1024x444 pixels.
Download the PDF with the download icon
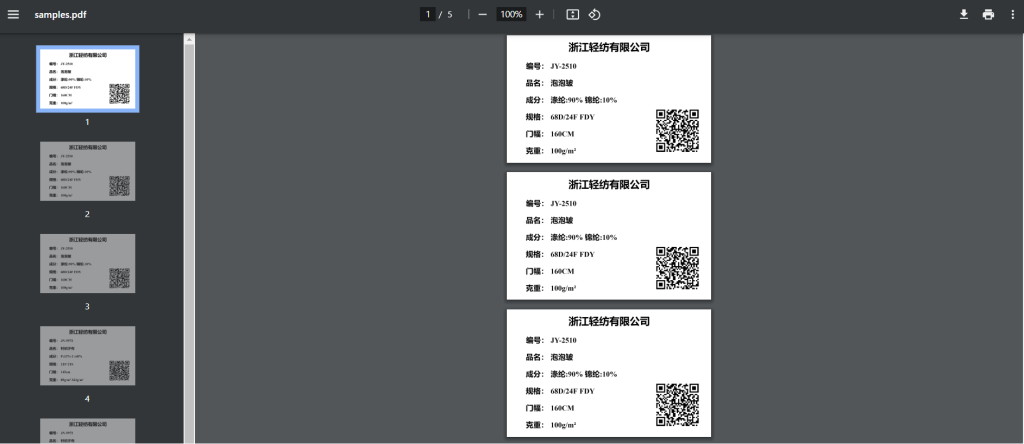coord(963,14)
